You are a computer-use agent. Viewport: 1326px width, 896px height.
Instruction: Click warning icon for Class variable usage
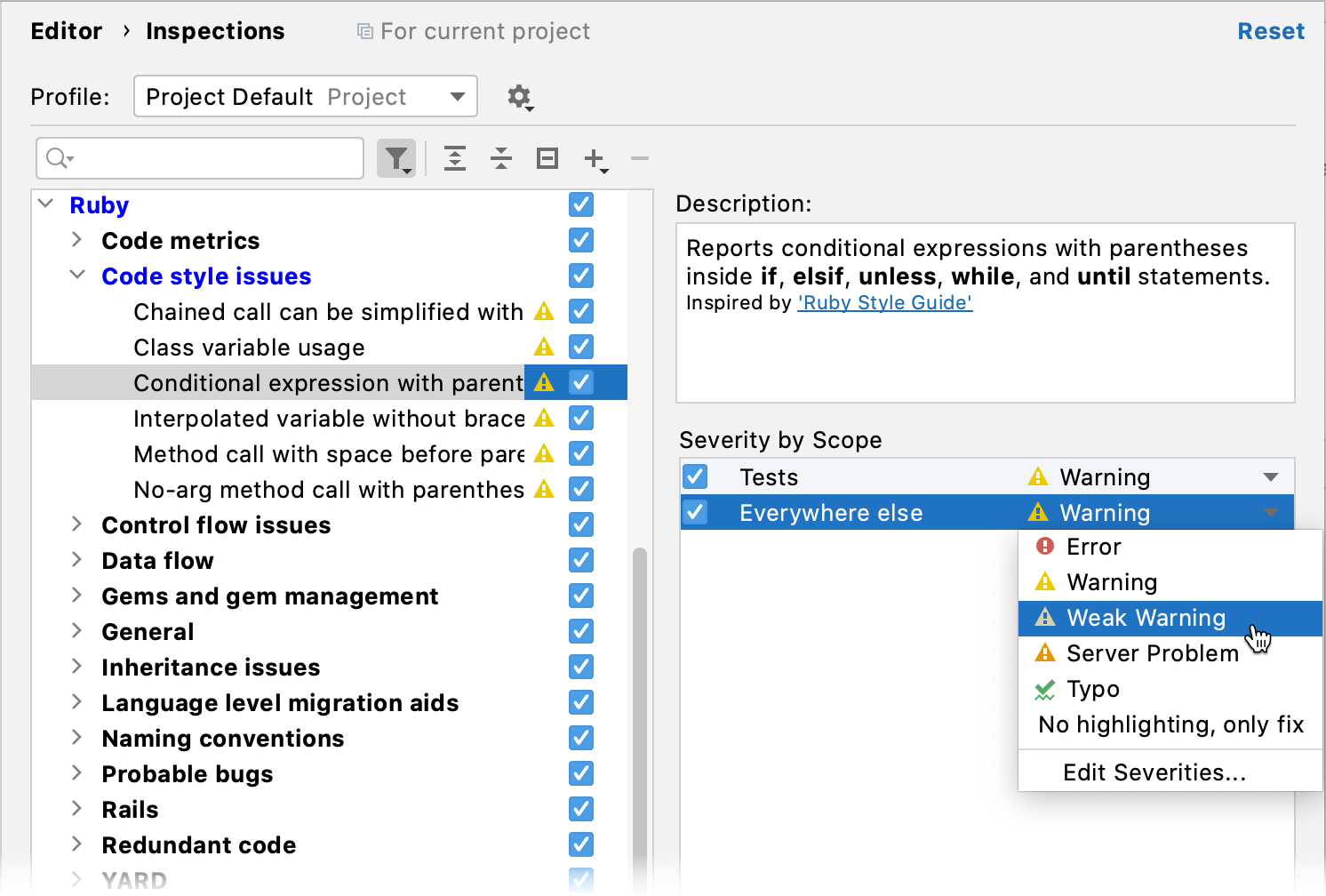[544, 348]
